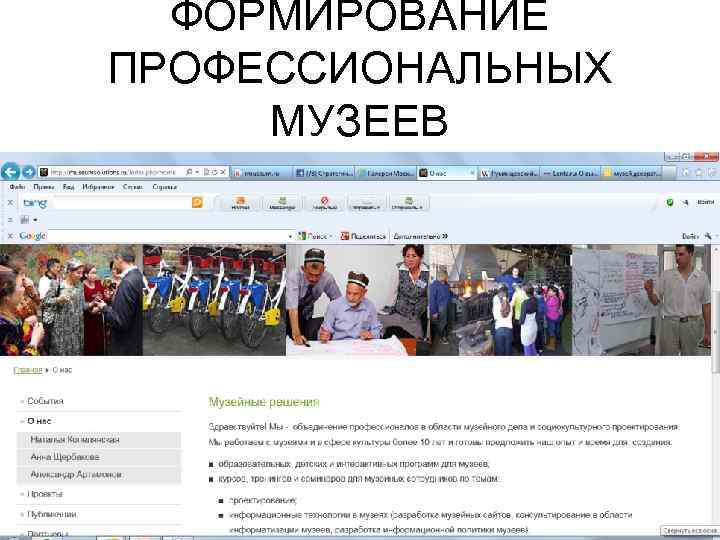The image size is (720, 540).
Task: Switch to the Wikipedia tab
Action: [x=509, y=173]
